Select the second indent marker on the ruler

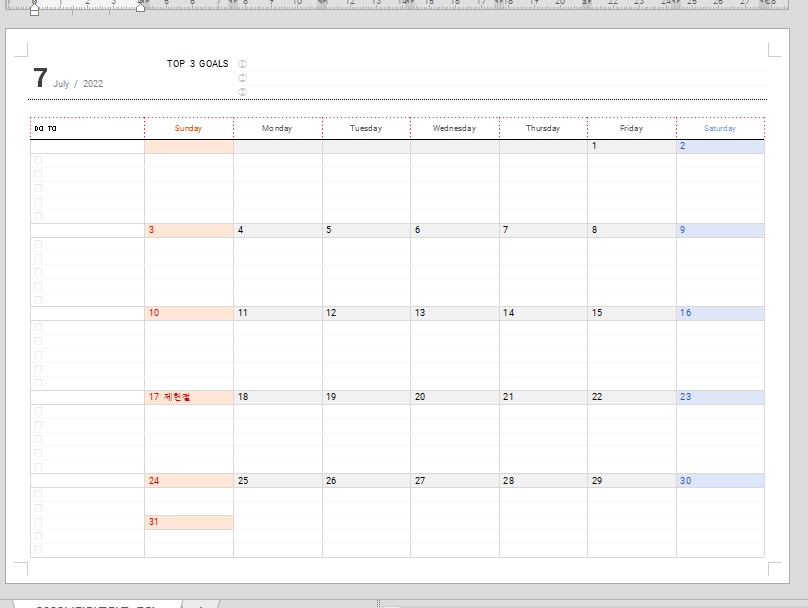(140, 7)
